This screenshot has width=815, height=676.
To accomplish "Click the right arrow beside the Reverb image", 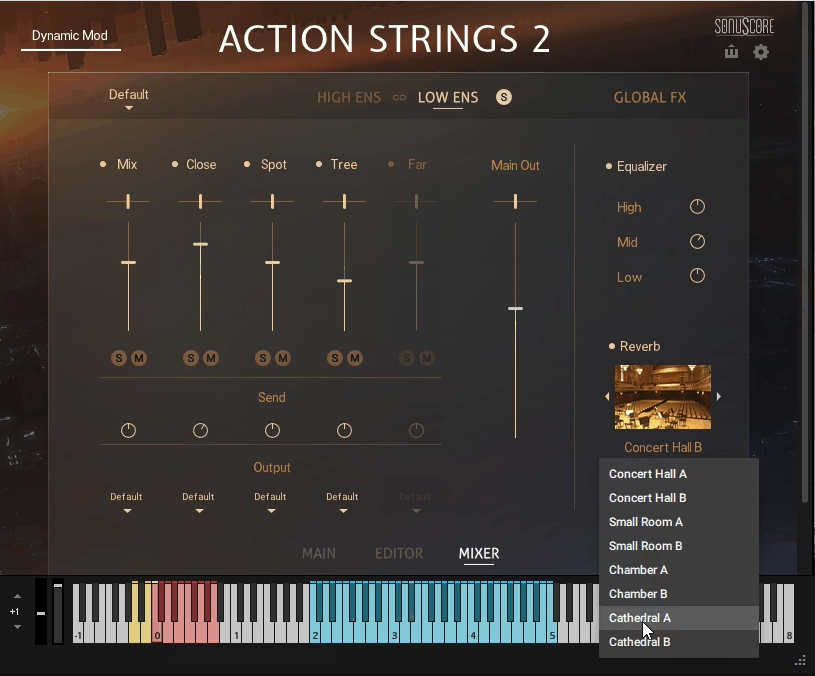I will pos(718,396).
